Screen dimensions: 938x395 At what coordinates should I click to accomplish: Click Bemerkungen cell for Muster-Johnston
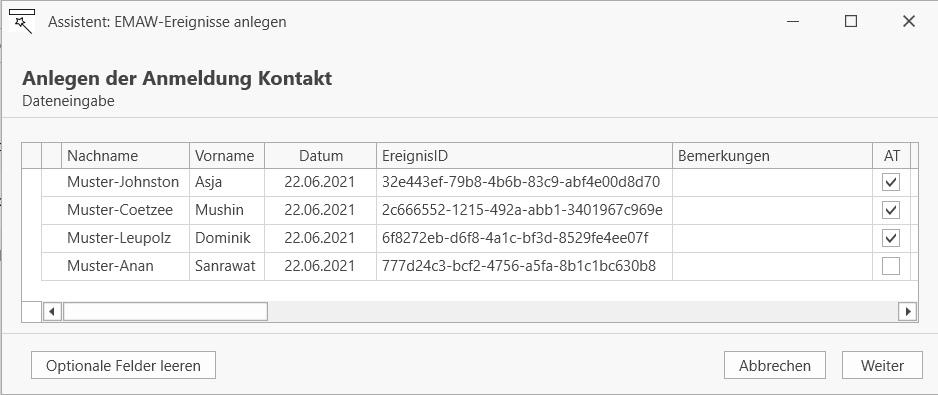tap(772, 182)
